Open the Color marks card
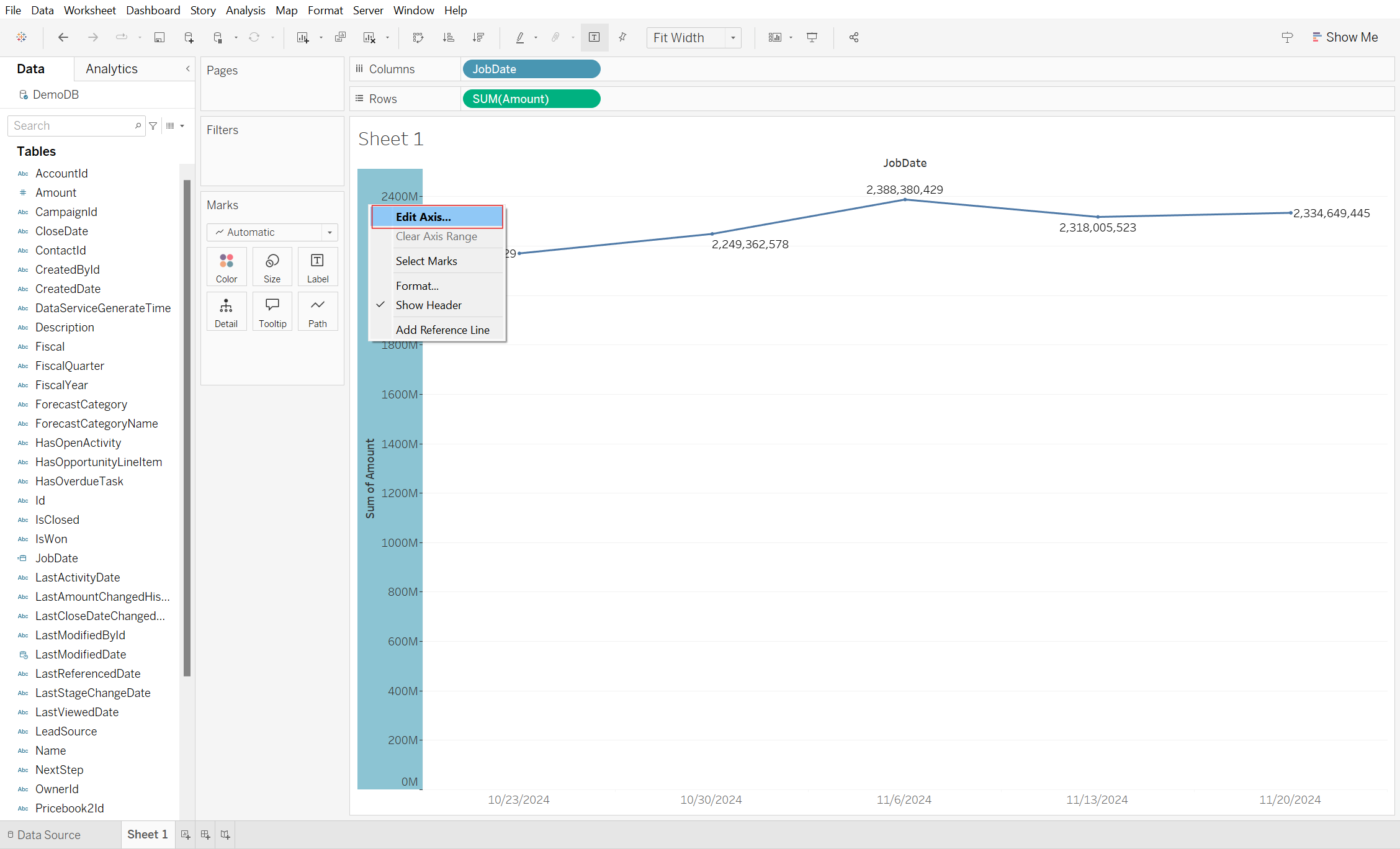This screenshot has width=1400, height=849. pyautogui.click(x=227, y=267)
